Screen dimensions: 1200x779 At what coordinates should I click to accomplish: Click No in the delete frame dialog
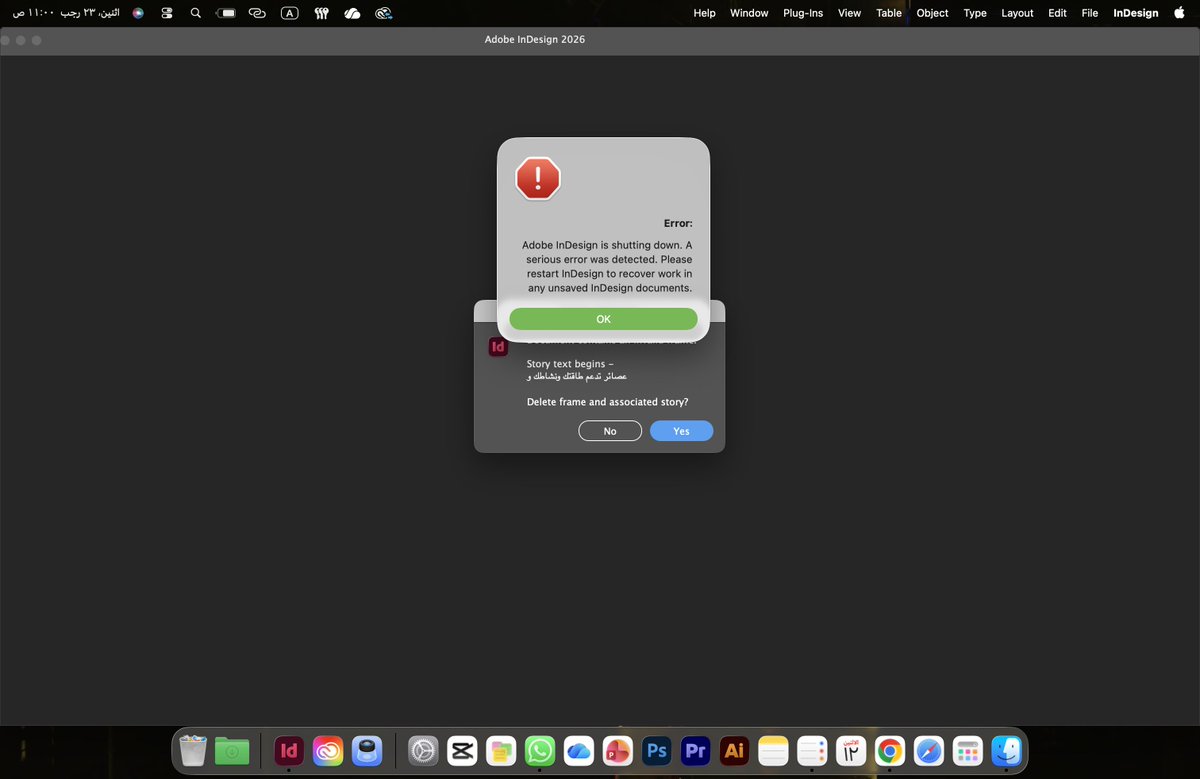[610, 431]
